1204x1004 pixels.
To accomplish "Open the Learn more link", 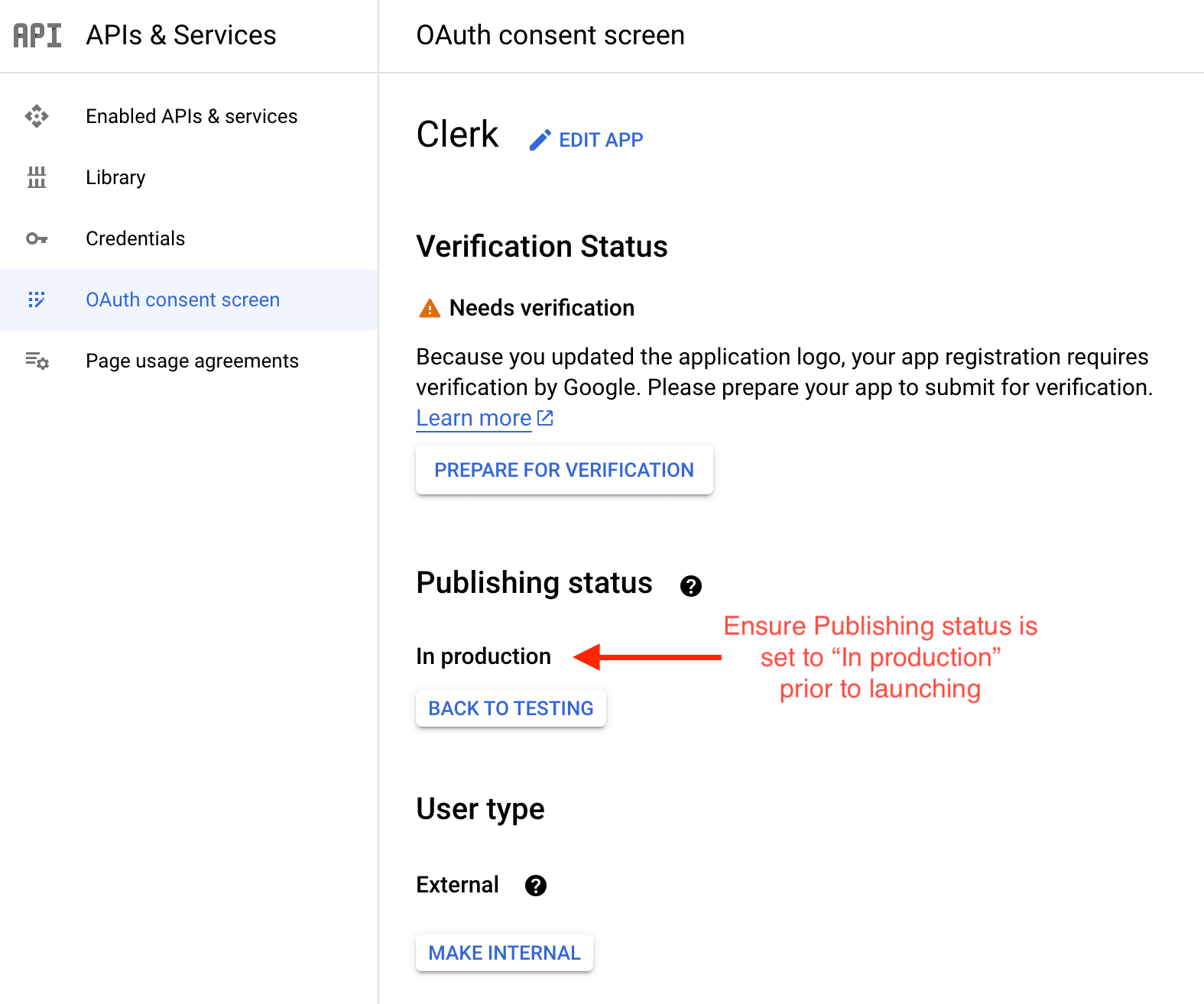I will [x=472, y=417].
